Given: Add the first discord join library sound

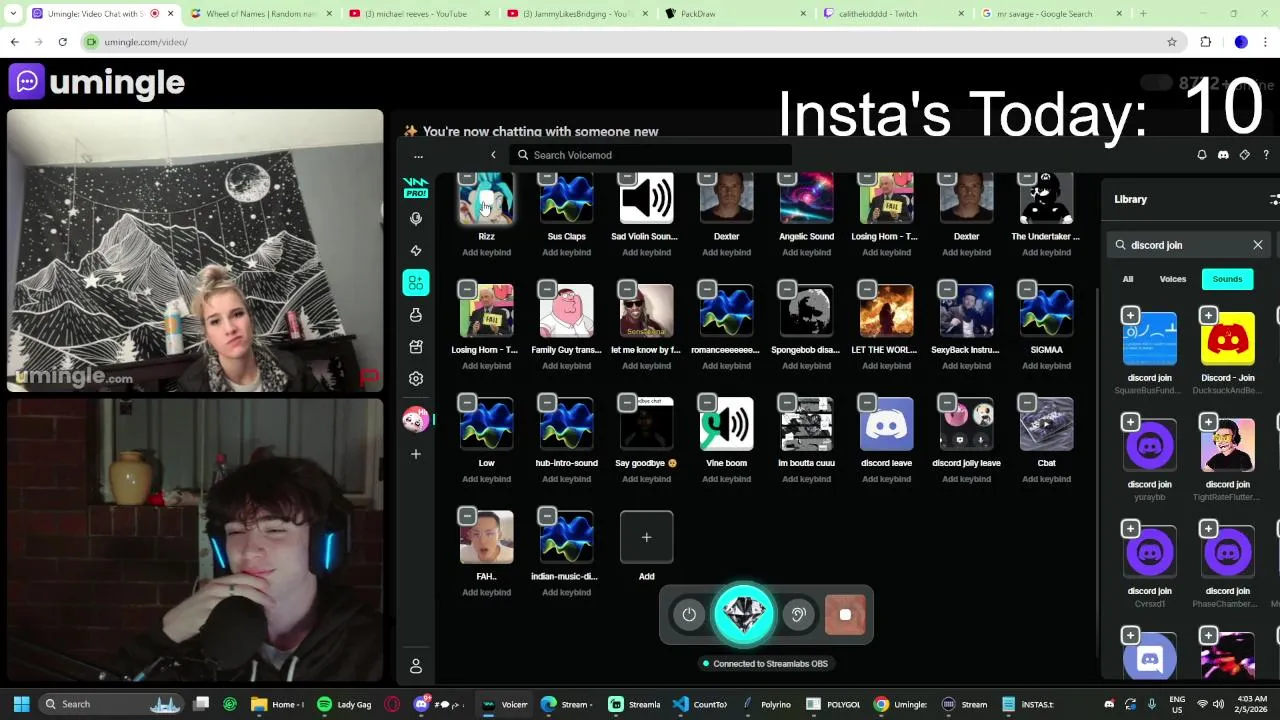Looking at the screenshot, I should pyautogui.click(x=1130, y=316).
